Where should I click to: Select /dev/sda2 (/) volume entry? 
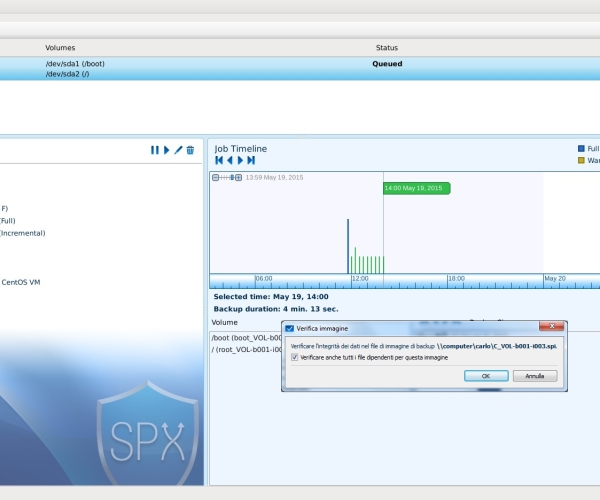(67, 74)
